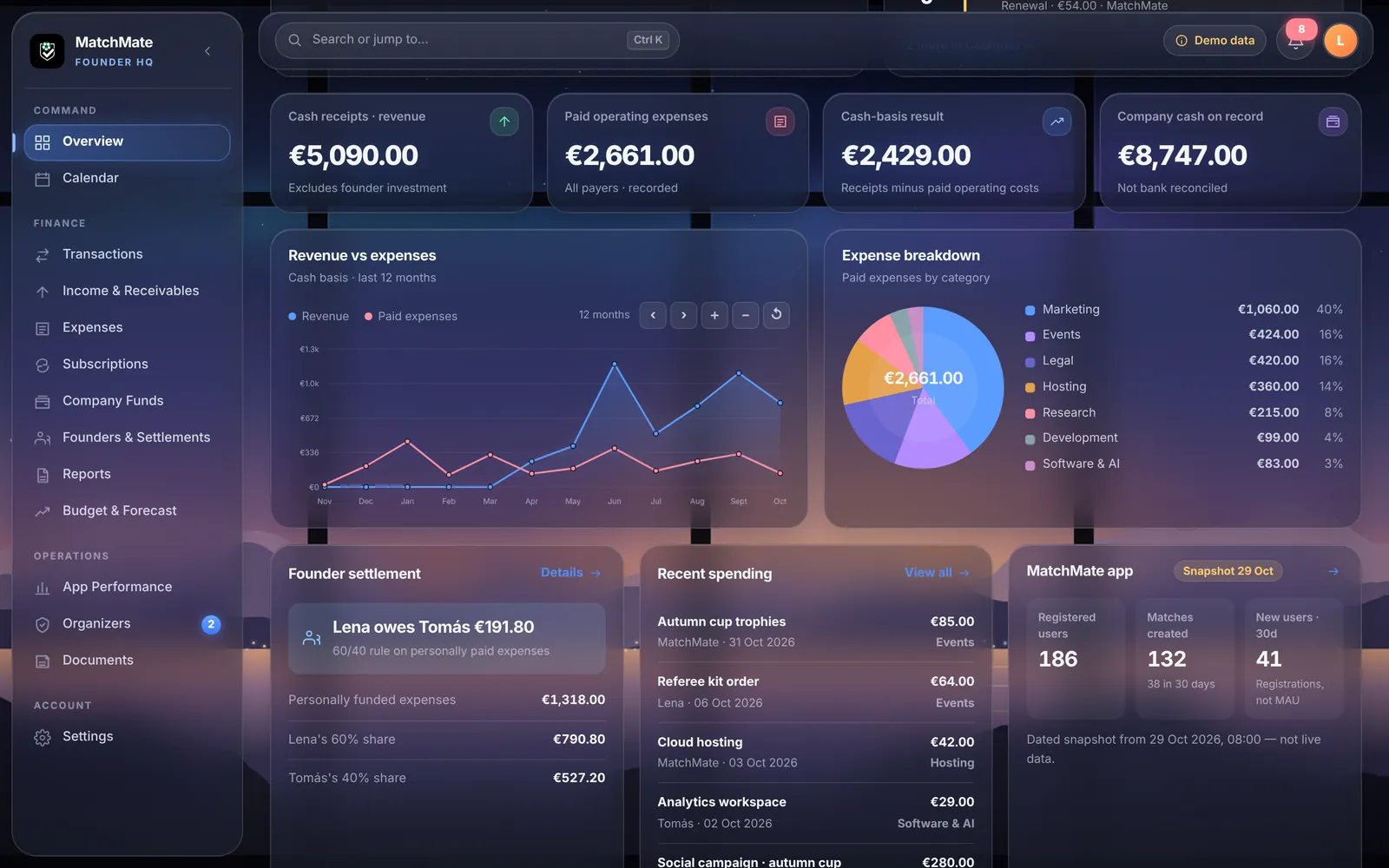This screenshot has width=1389, height=868.
Task: Open the user avatar labeled L
Action: tap(1340, 41)
